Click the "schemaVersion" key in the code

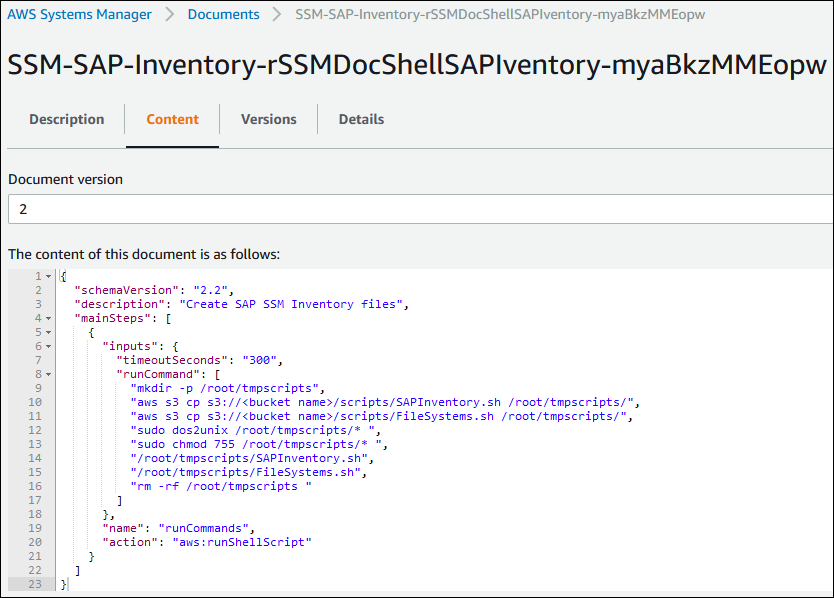point(127,290)
